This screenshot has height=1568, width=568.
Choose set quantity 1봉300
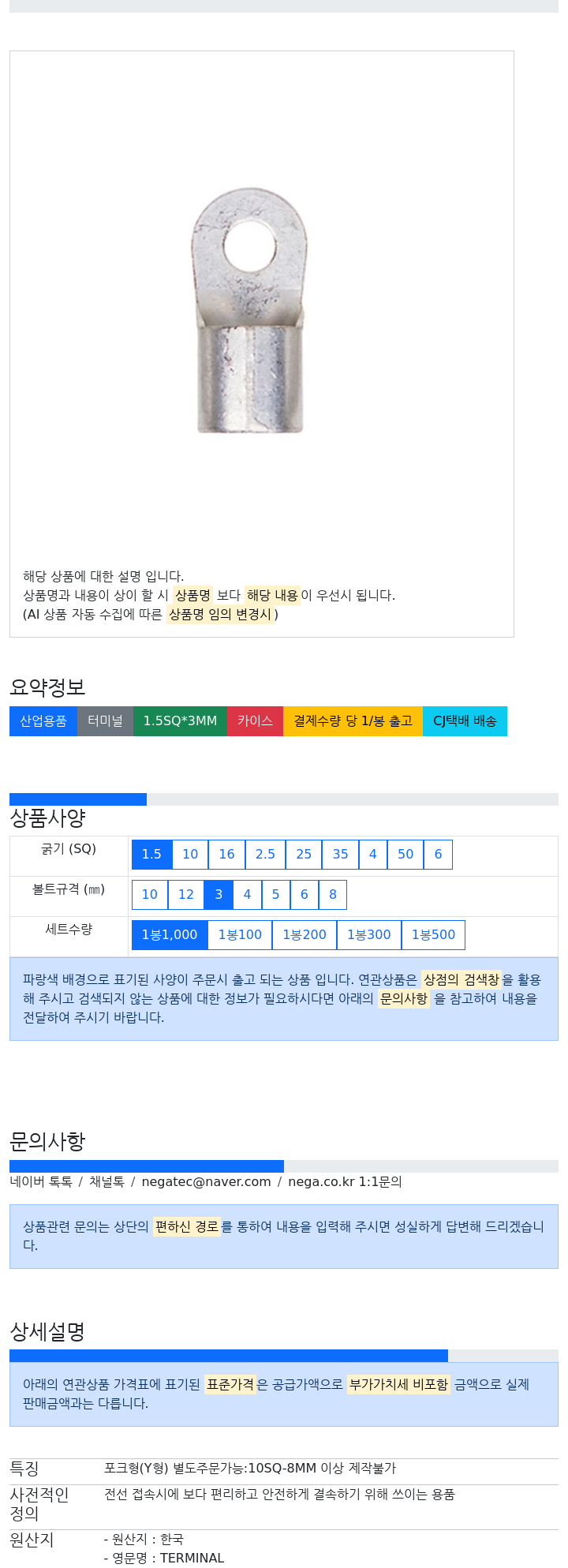368,935
